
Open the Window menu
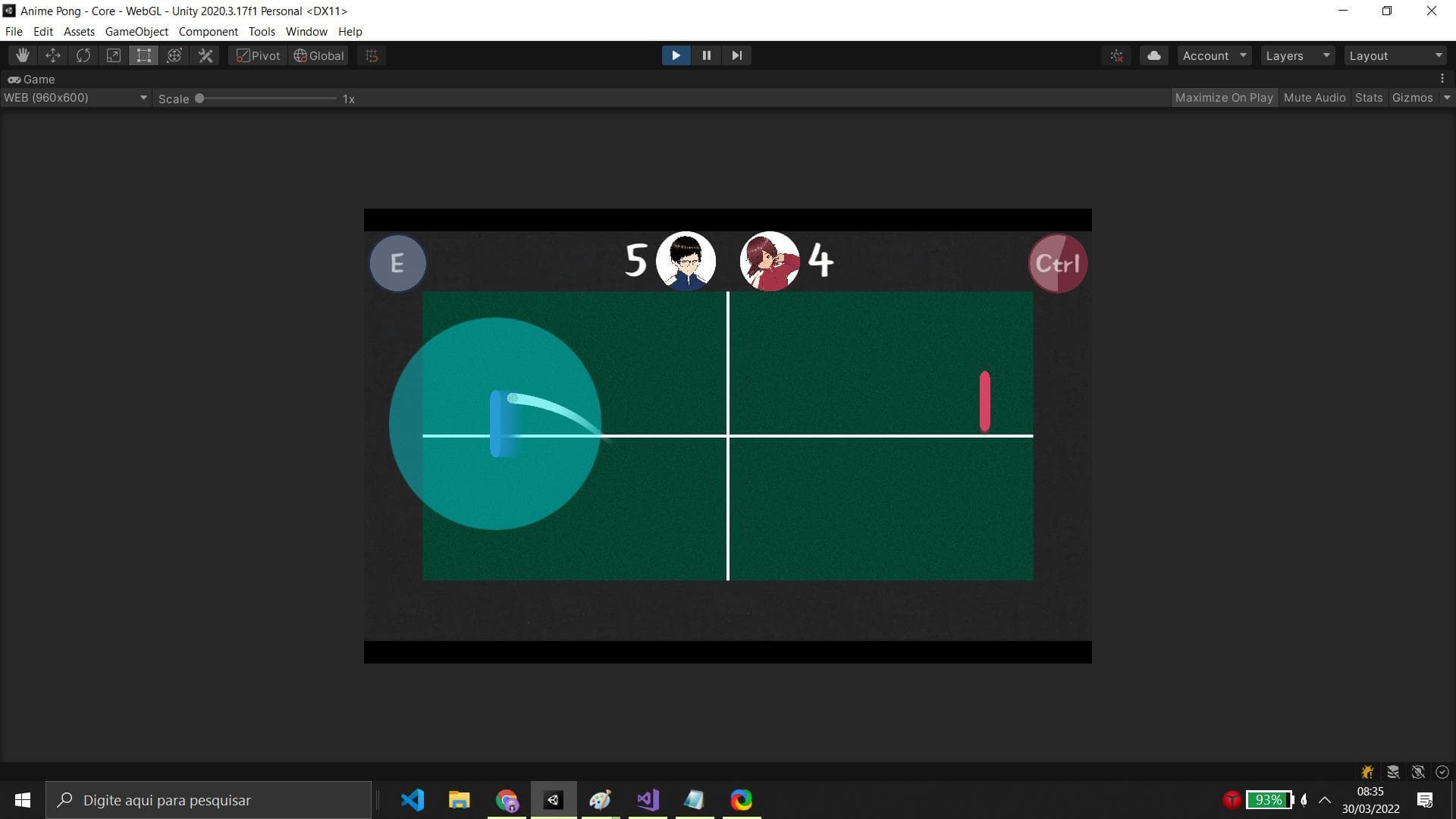coord(306,32)
